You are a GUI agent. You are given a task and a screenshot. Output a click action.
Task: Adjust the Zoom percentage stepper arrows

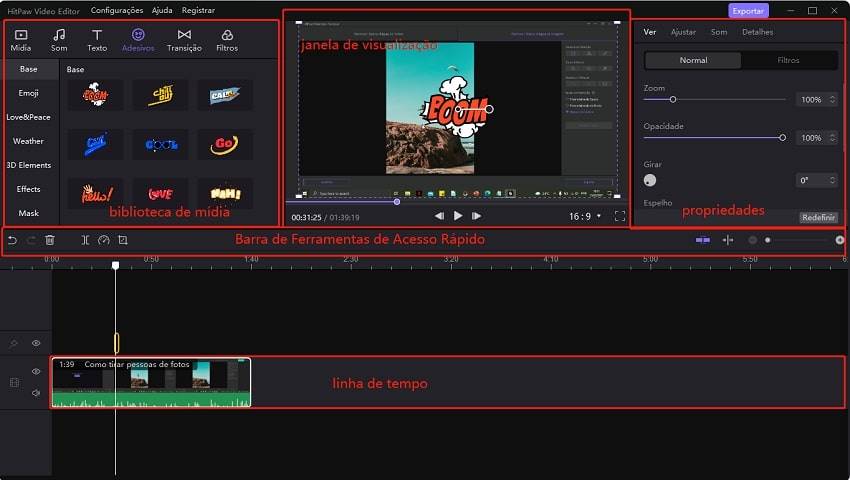point(833,100)
